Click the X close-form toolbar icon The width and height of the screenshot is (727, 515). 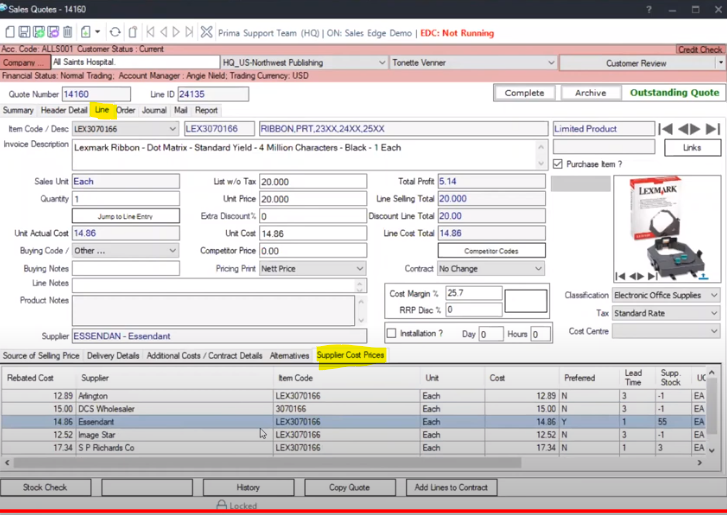(206, 32)
